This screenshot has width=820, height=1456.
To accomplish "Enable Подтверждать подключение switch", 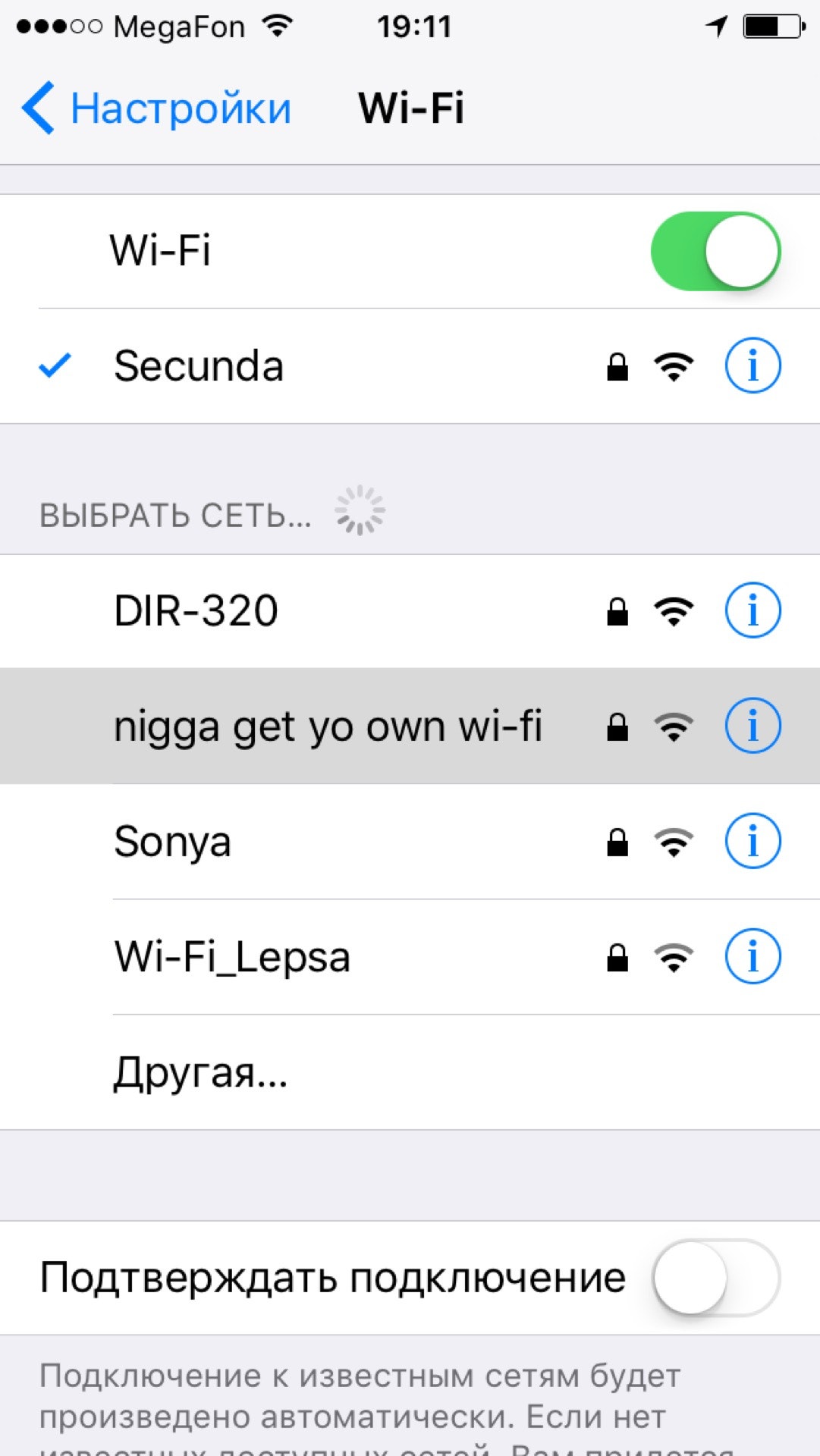I will pyautogui.click(x=715, y=1278).
